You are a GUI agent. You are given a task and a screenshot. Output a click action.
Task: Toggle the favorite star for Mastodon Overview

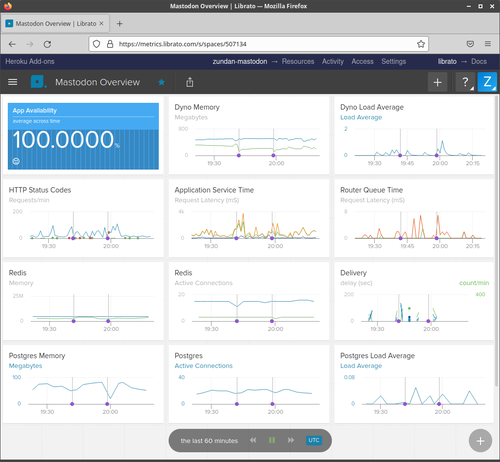tap(161, 82)
